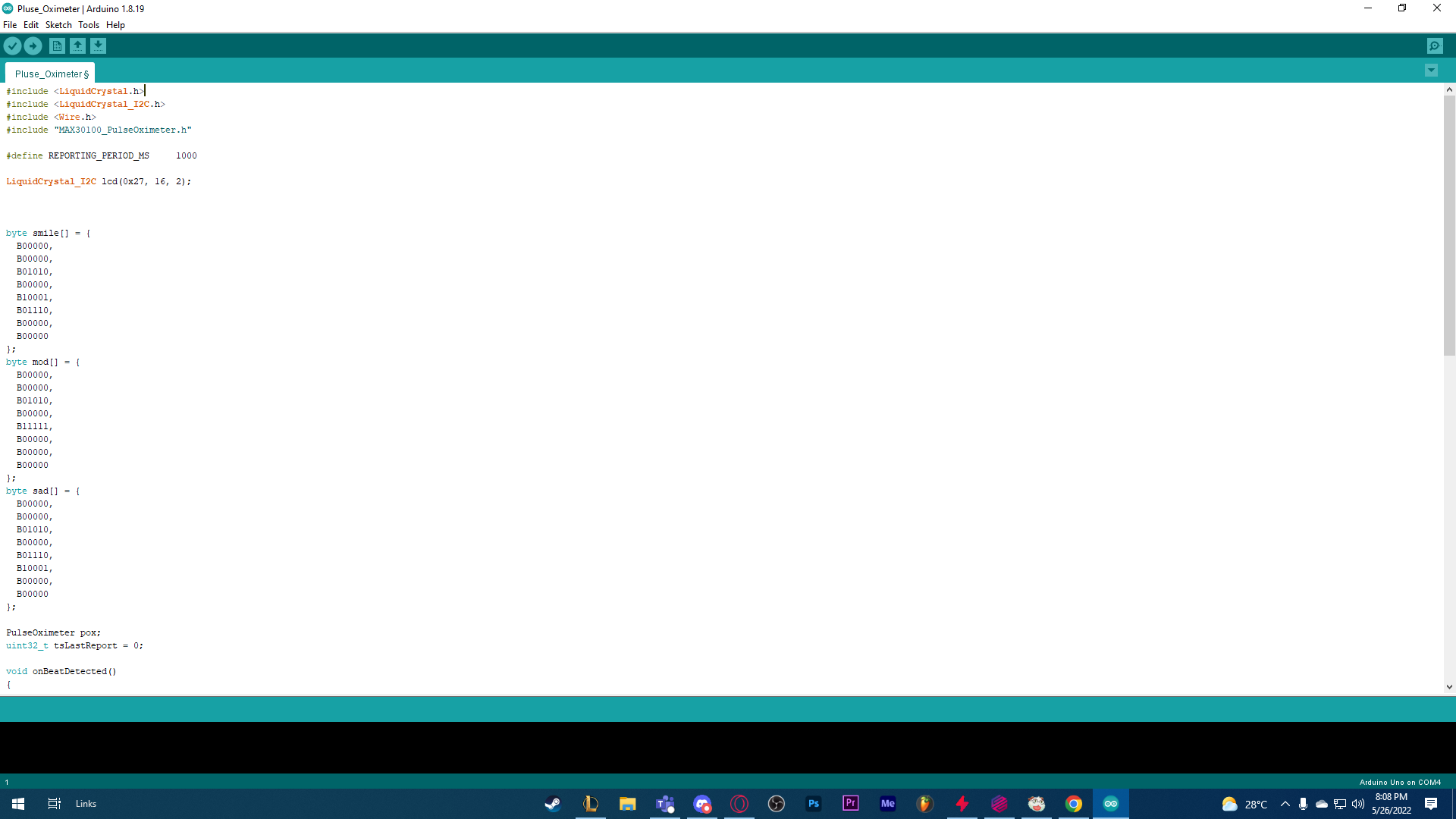This screenshot has height=819, width=1456.
Task: Open the File menu
Action: click(x=10, y=25)
